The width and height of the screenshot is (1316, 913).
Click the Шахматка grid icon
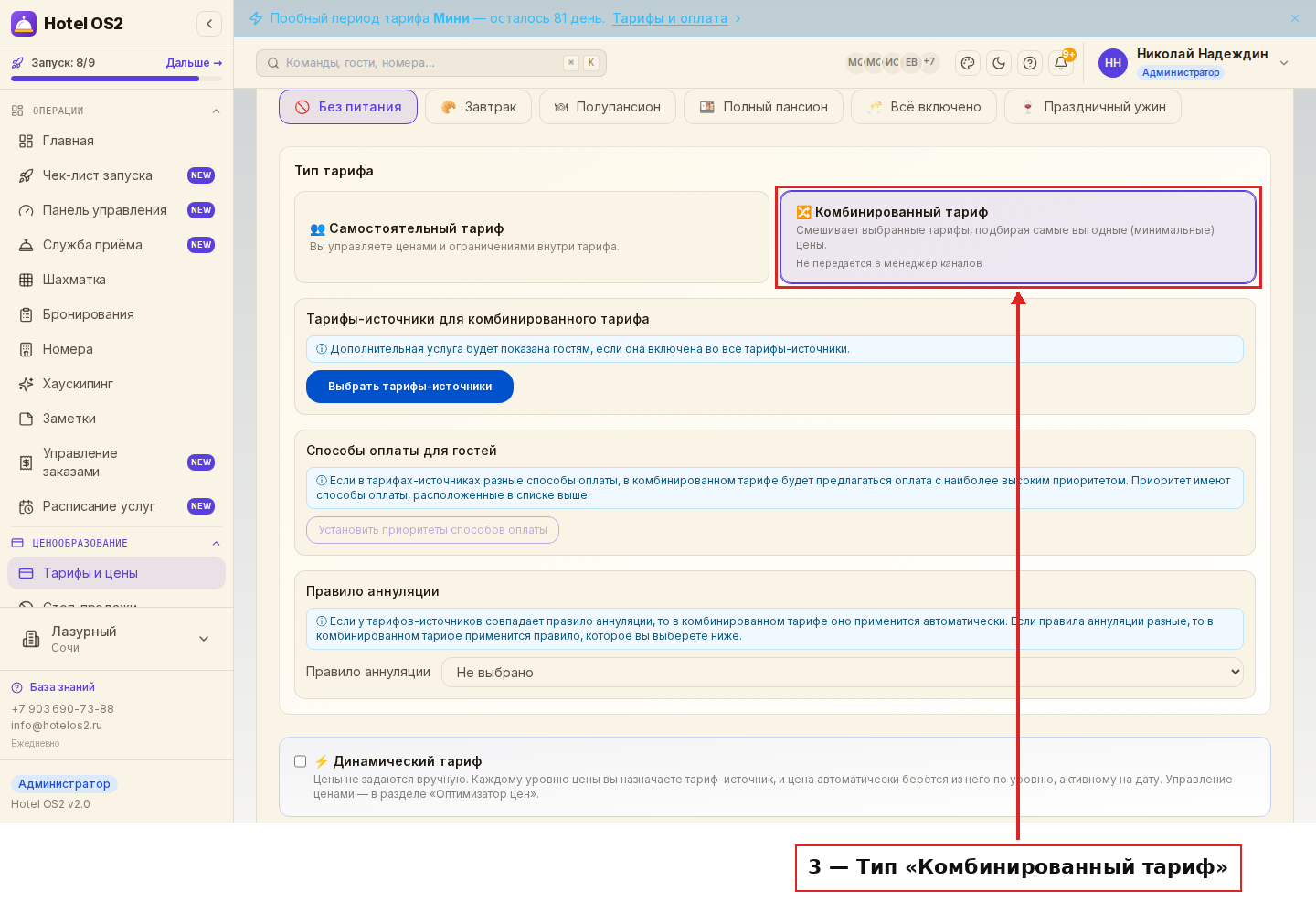pyautogui.click(x=26, y=280)
